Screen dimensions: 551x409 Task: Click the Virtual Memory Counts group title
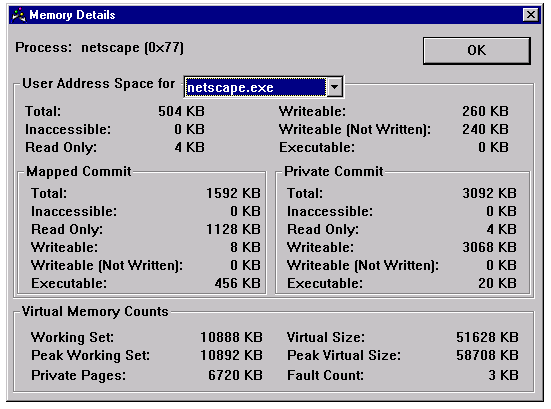(95, 312)
